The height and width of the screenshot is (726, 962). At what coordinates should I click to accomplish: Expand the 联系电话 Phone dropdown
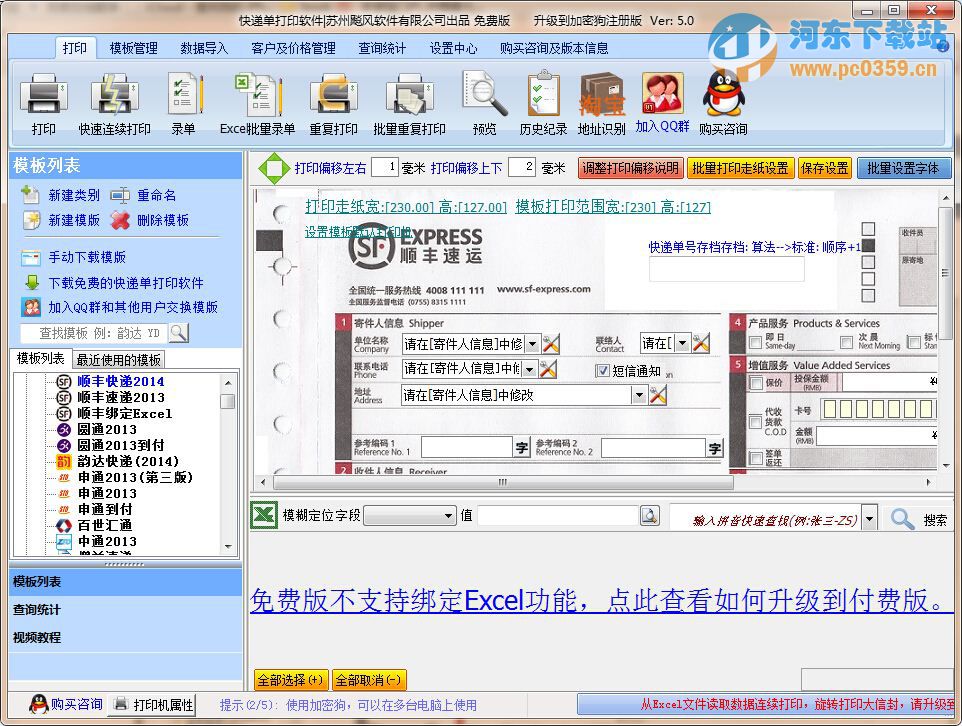[x=529, y=368]
